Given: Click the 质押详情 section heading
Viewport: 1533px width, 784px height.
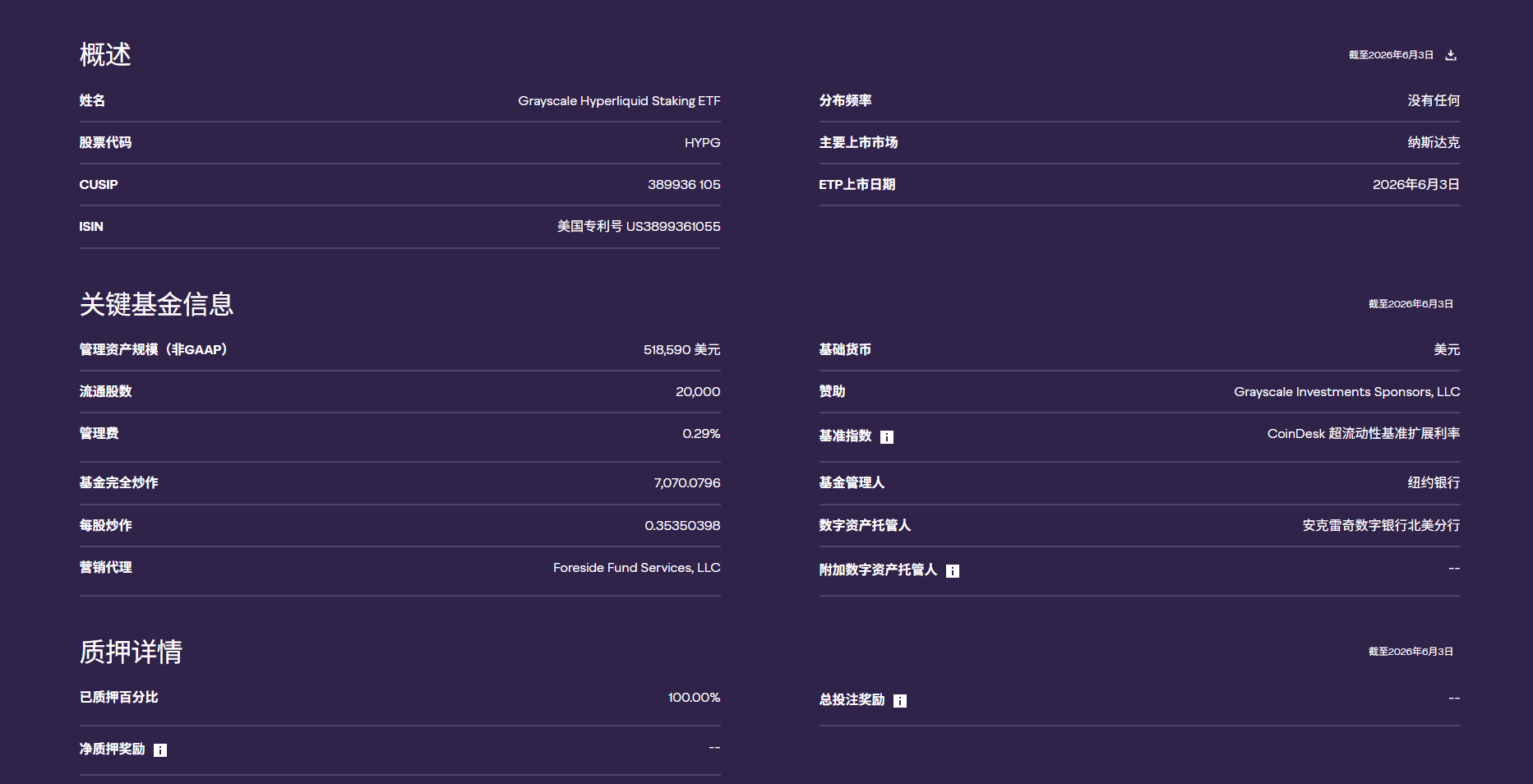Looking at the screenshot, I should 131,653.
